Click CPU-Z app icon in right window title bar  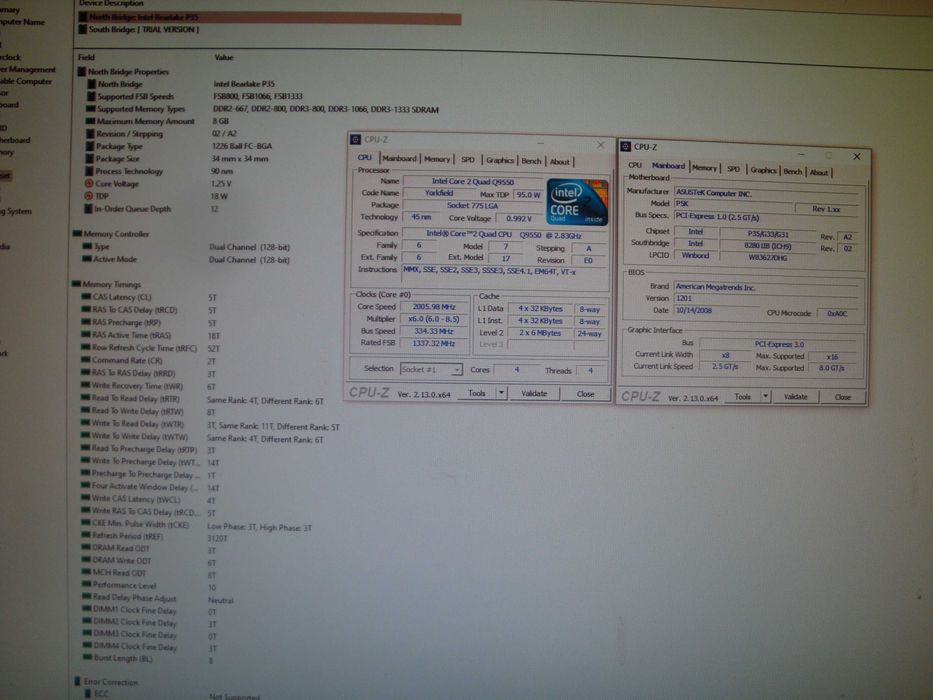pos(625,146)
